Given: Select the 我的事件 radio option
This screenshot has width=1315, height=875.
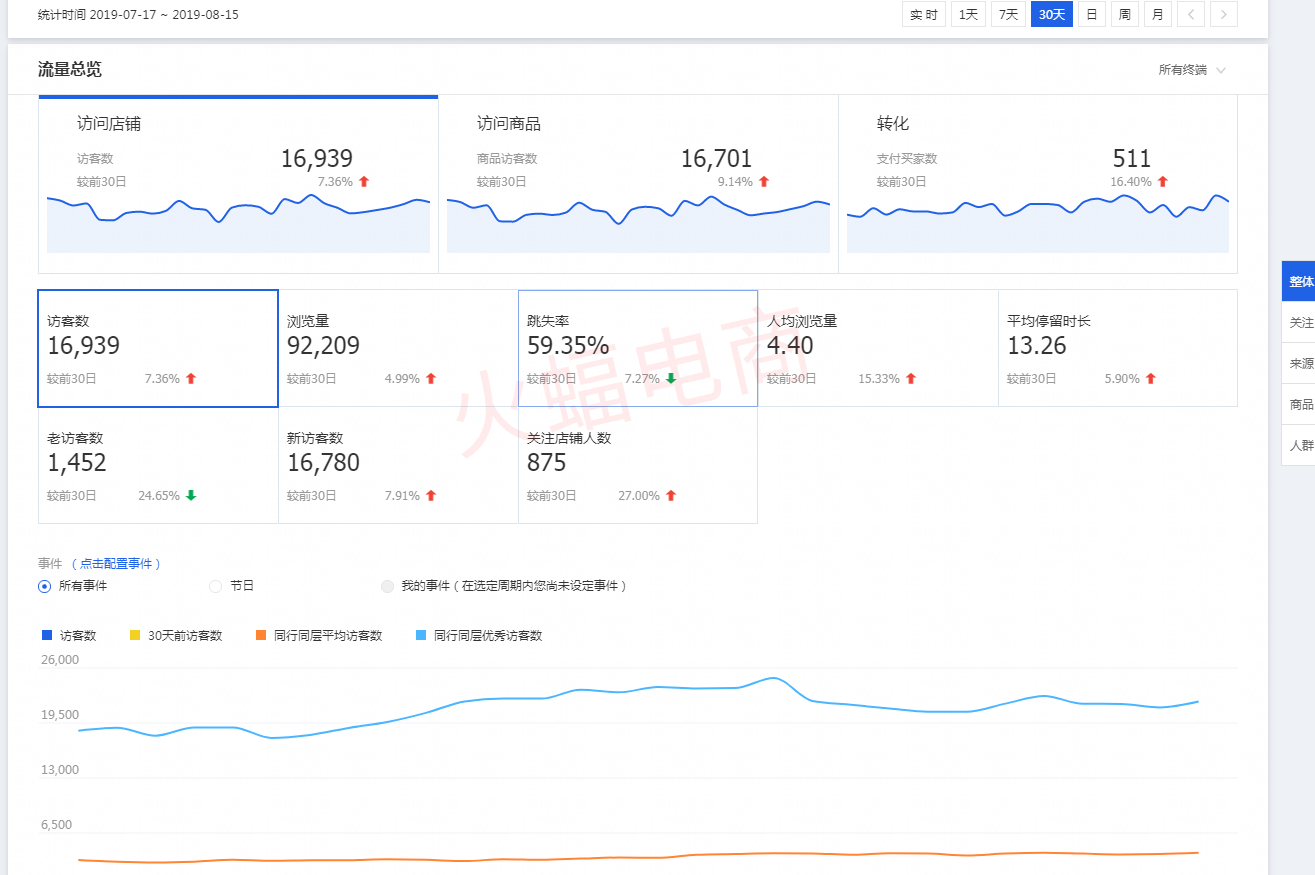Looking at the screenshot, I should 387,586.
